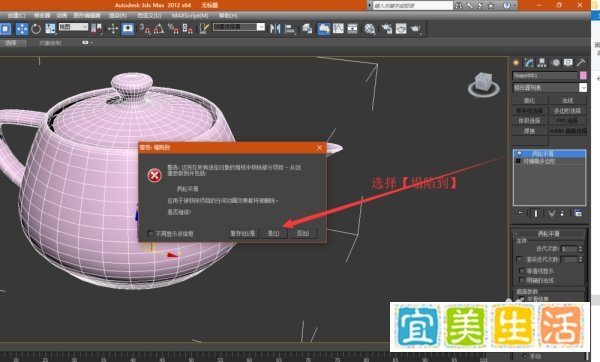Select the Select Object tool
600x362 pixels.
point(5,29)
